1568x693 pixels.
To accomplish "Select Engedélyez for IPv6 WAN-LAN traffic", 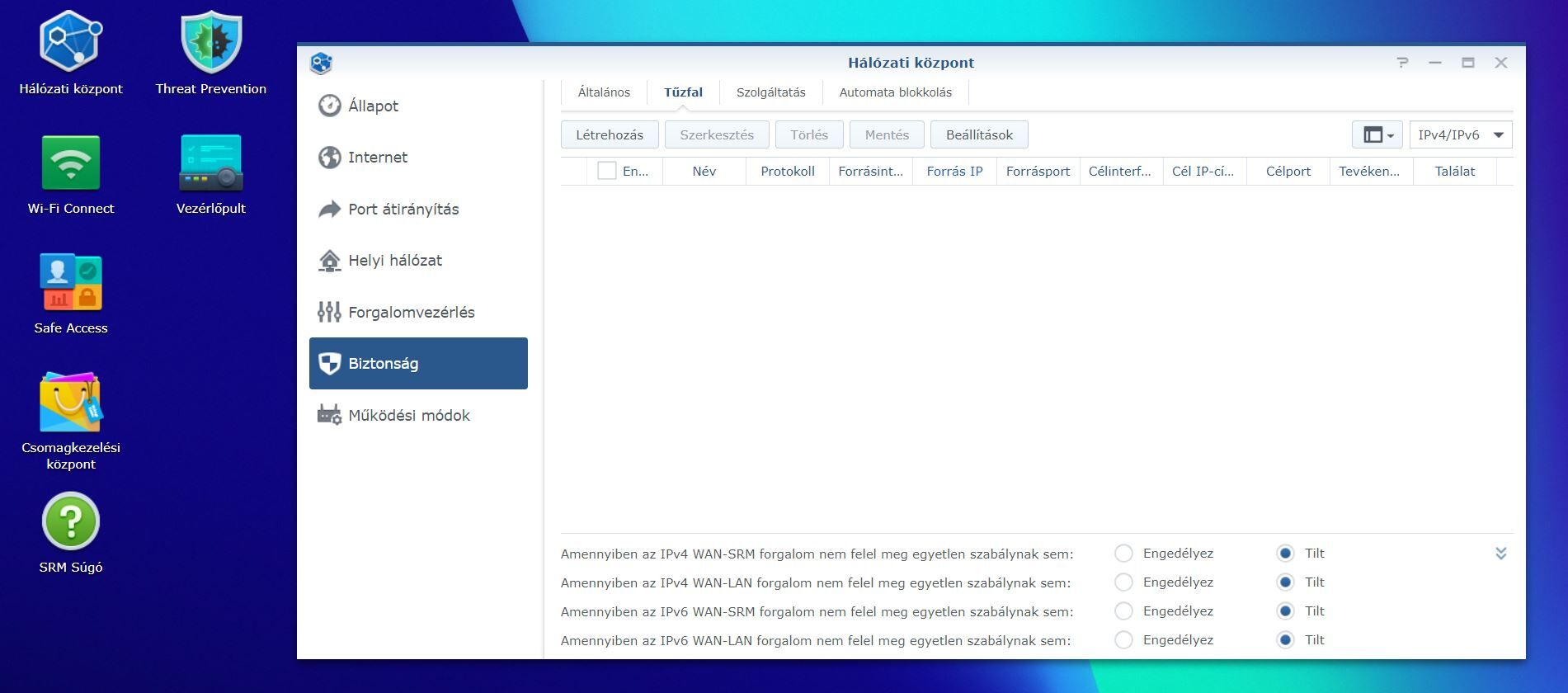I will tap(1123, 640).
